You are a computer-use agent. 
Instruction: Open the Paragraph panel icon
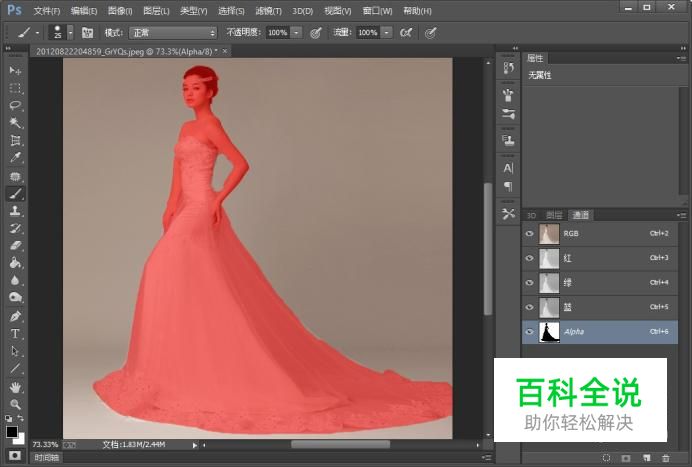(x=508, y=187)
